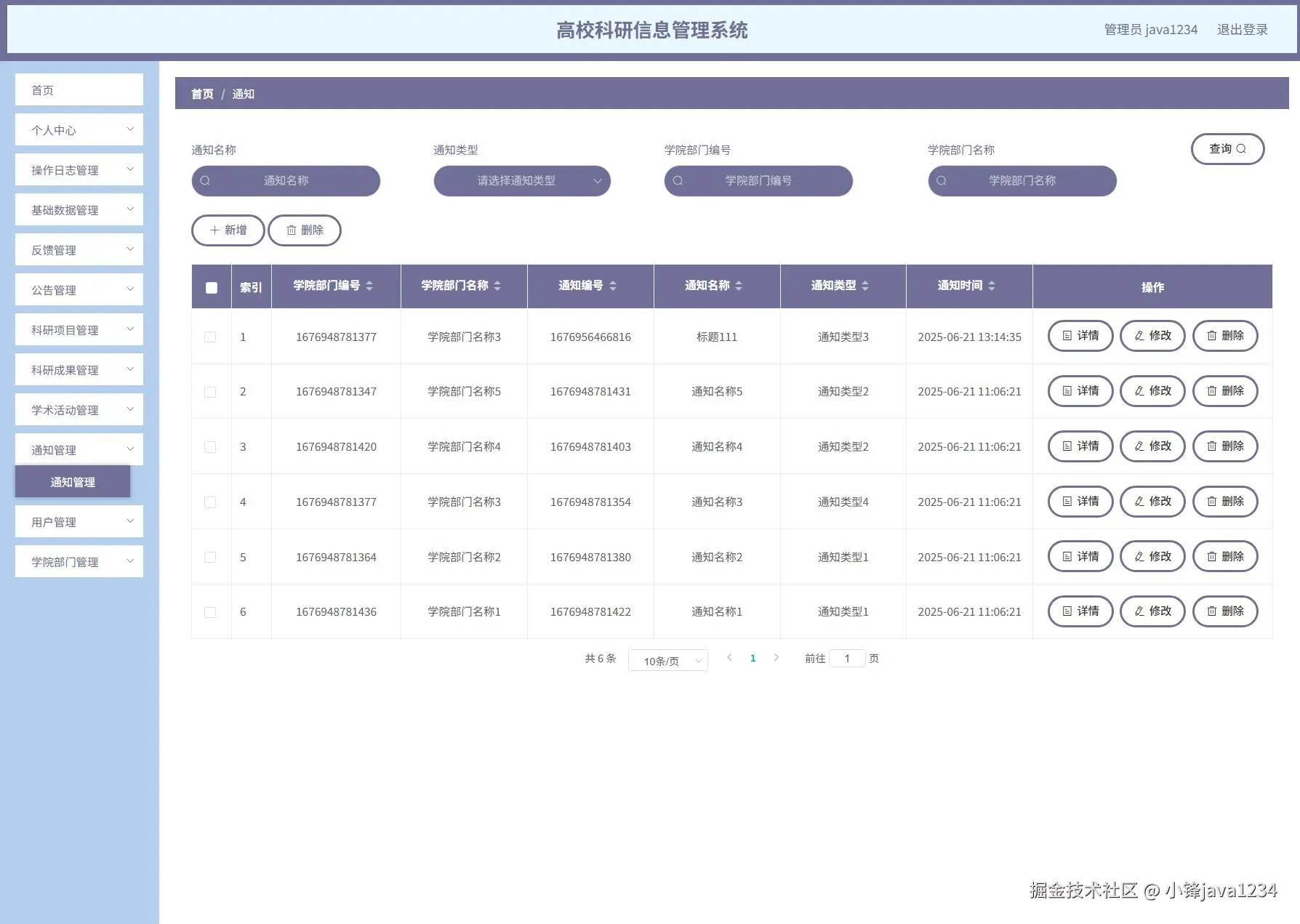Image resolution: width=1300 pixels, height=924 pixels.
Task: Click search icon in 学院部门编号 filter field
Action: tap(678, 180)
